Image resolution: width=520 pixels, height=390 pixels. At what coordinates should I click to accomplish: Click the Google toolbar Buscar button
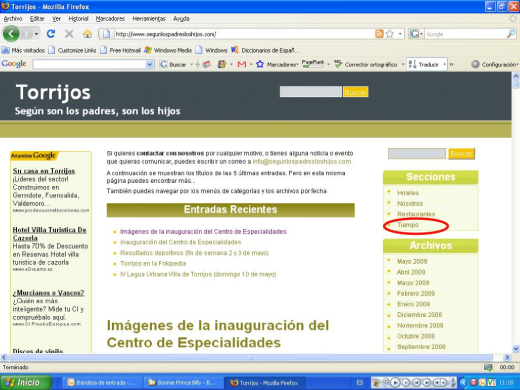point(173,64)
